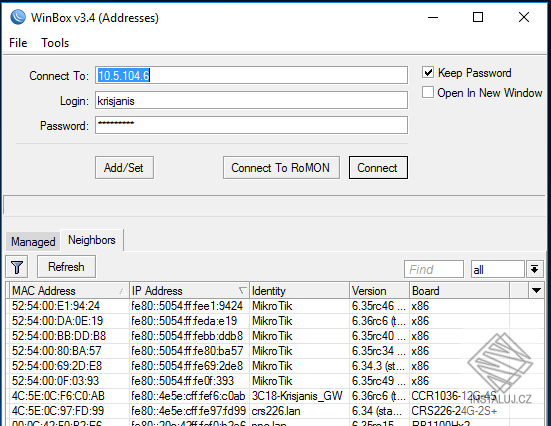Screen dimensions: 551x426
Task: Select MAC address 52:54:00:DA:0E:19
Action: pyautogui.click(x=57, y=321)
